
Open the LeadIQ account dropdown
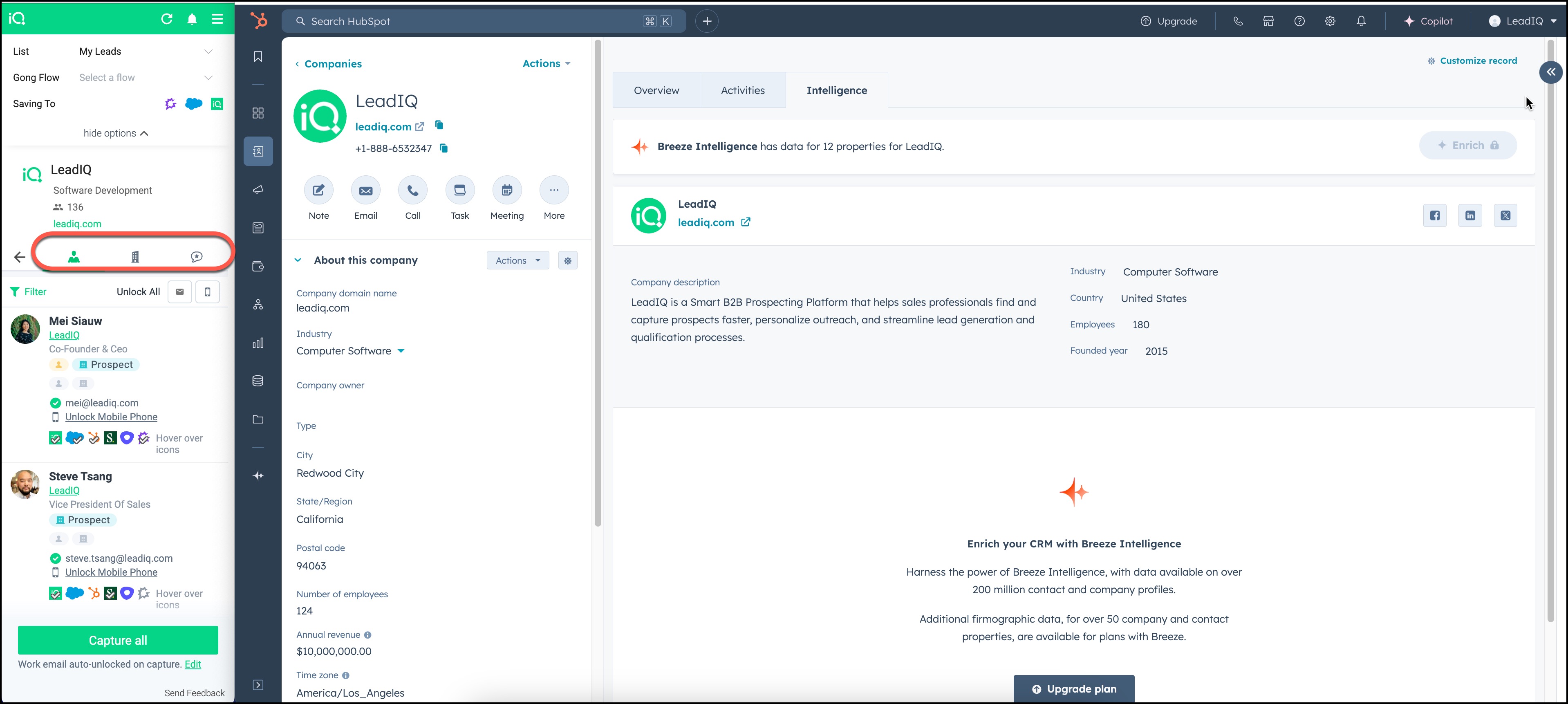click(1523, 21)
